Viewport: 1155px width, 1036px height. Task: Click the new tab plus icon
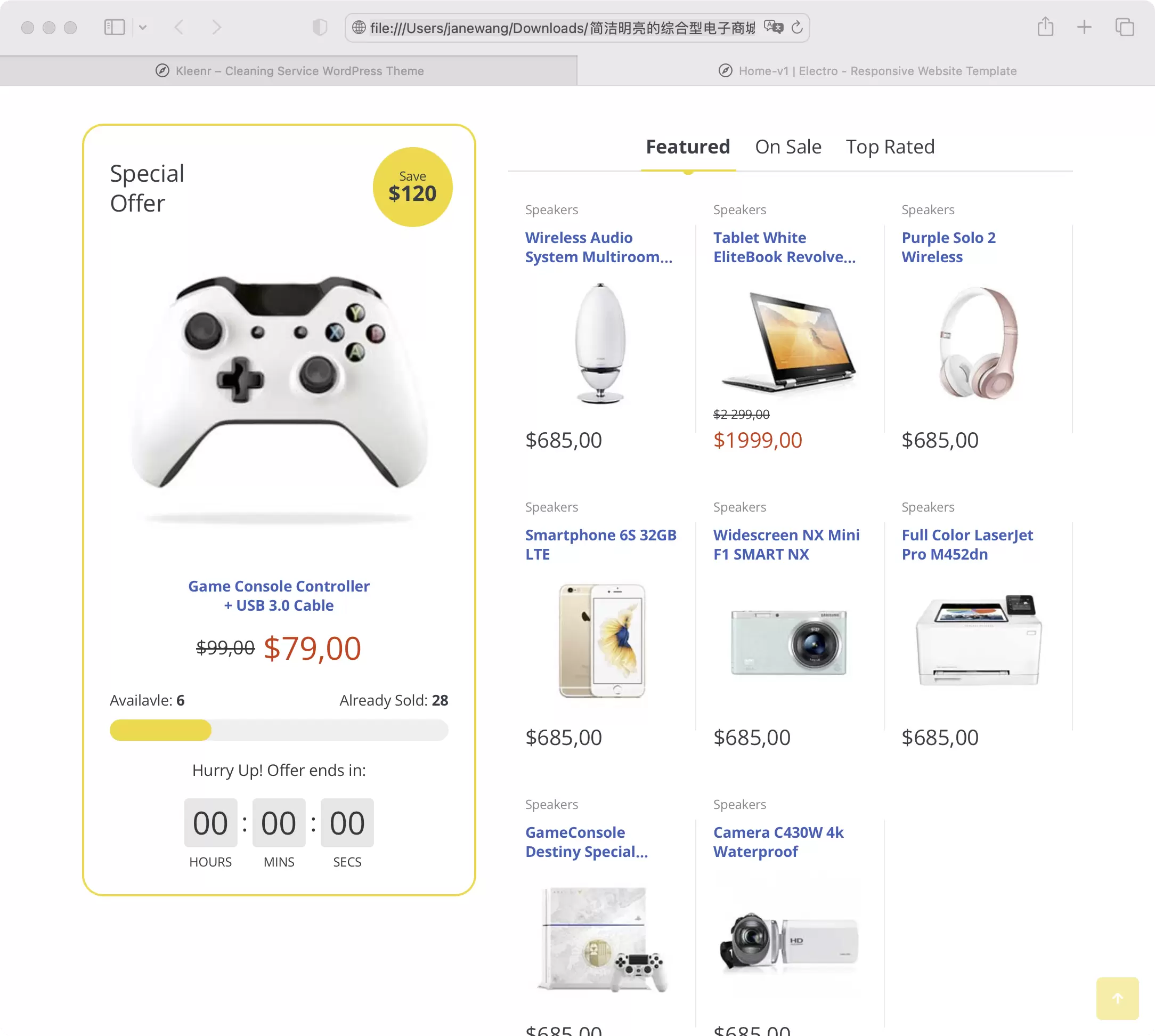click(x=1085, y=27)
